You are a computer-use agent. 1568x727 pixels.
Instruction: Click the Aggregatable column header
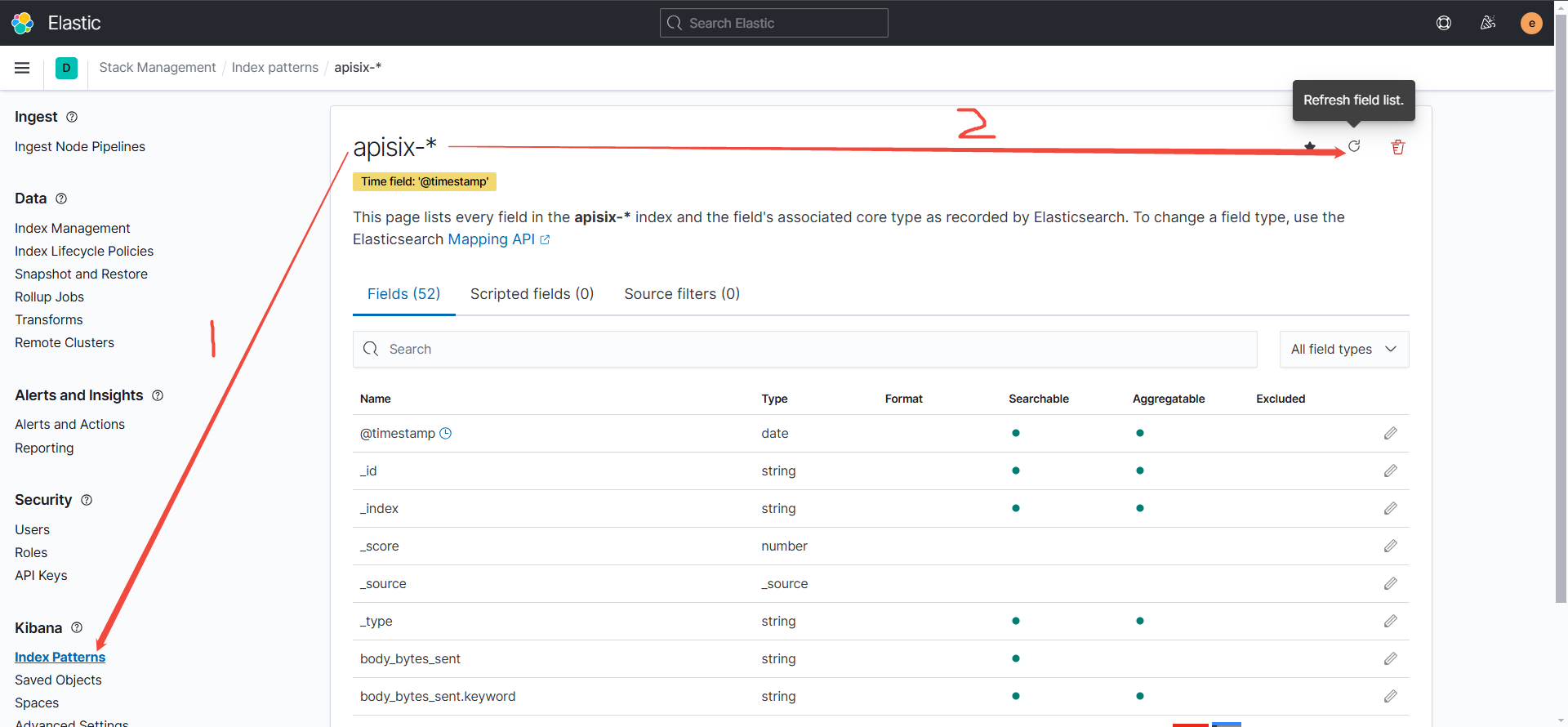click(x=1169, y=399)
